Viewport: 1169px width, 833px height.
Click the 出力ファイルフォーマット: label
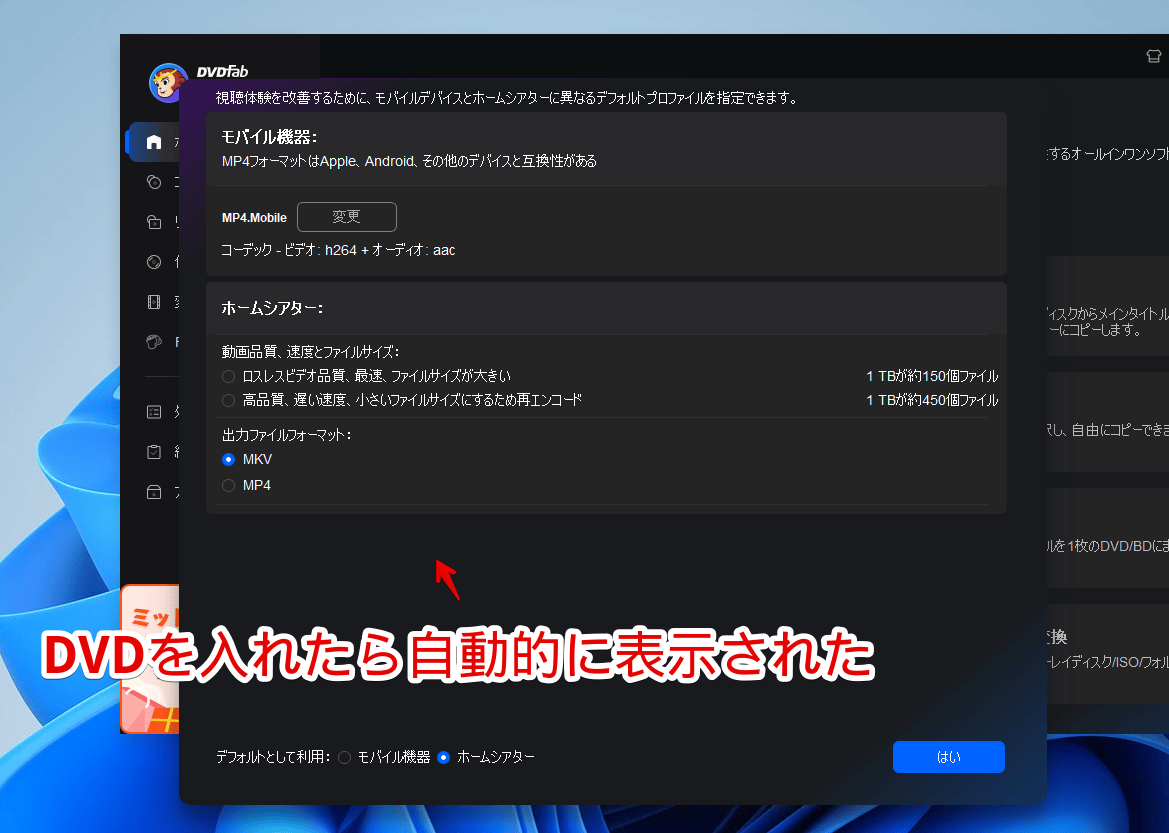coord(286,435)
